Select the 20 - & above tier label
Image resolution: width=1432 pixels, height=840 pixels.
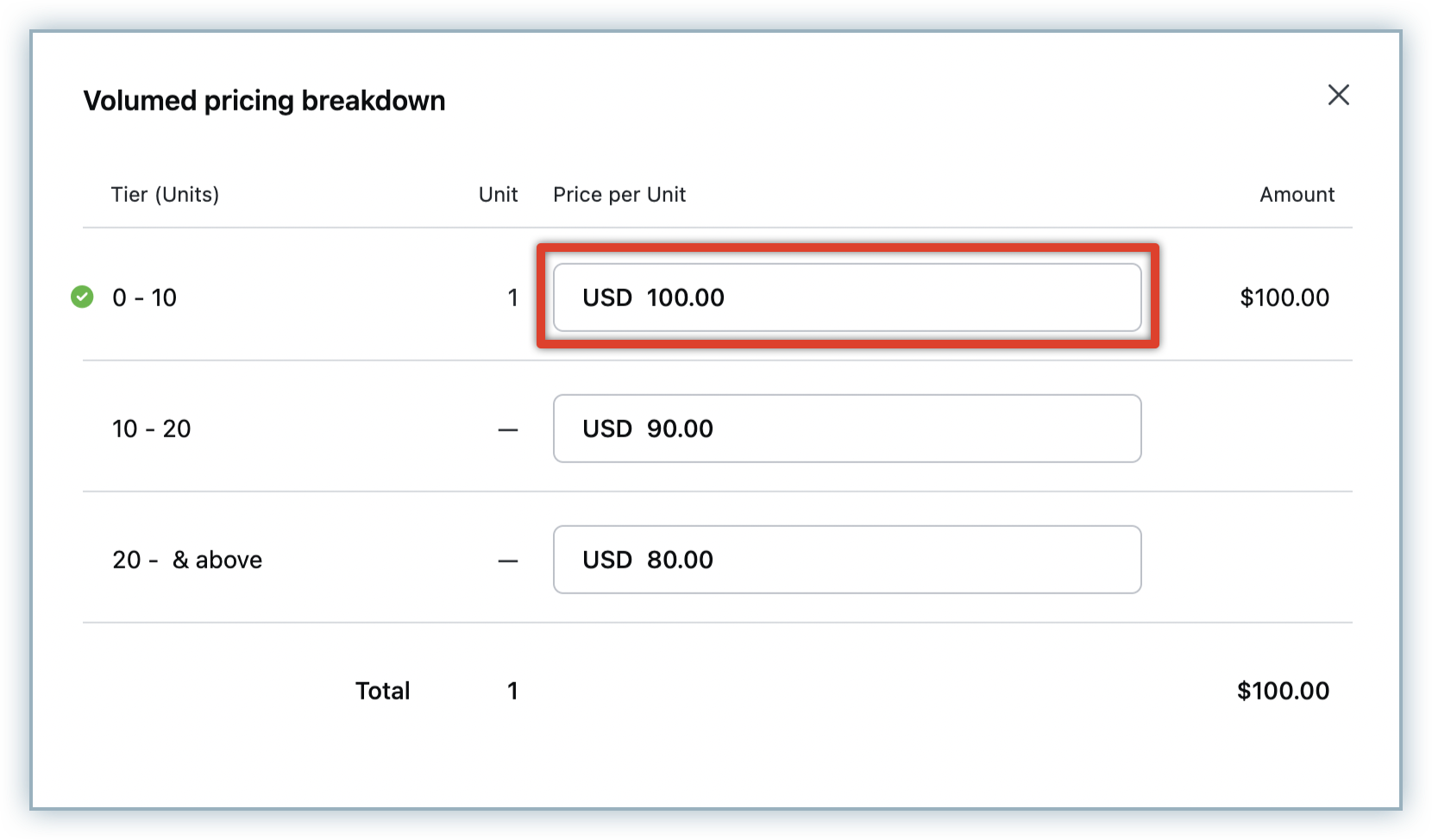click(186, 560)
